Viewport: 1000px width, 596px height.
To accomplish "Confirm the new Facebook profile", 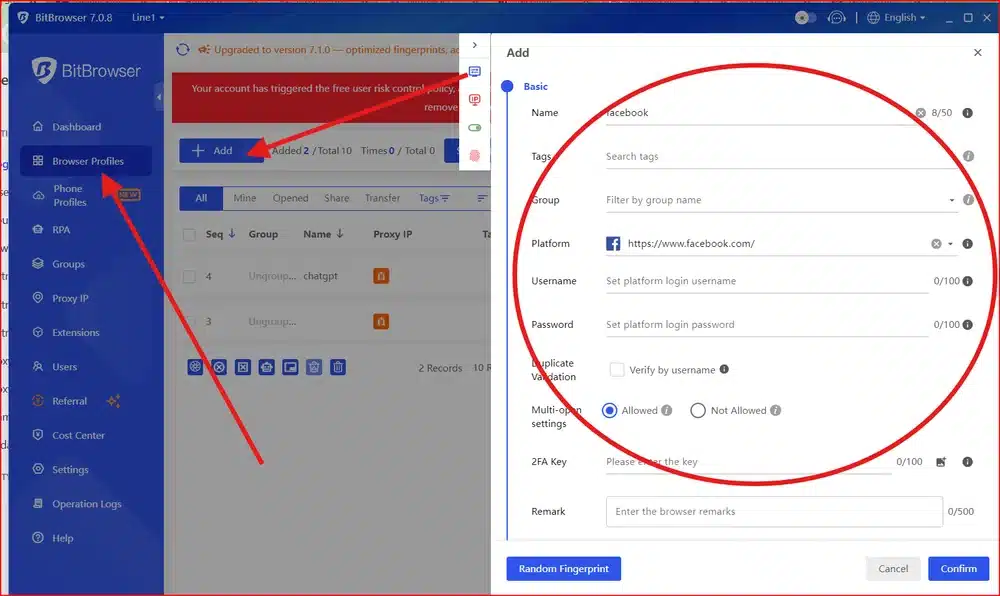I will [957, 568].
